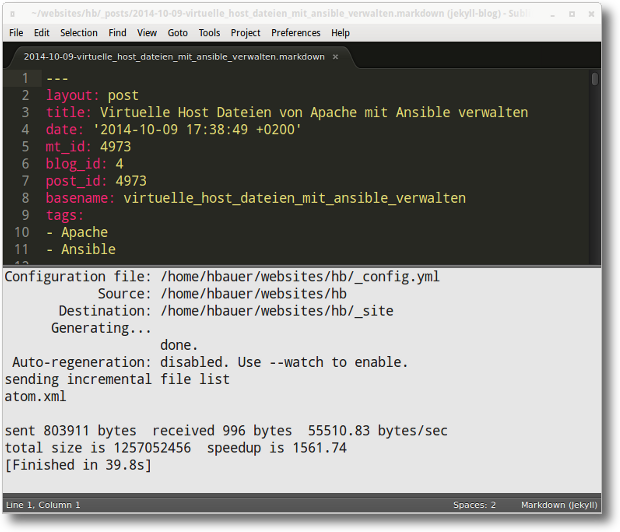Screen dimensions: 620x532
Task: Click the 'Source:' path in build output
Action: click(x=253, y=293)
